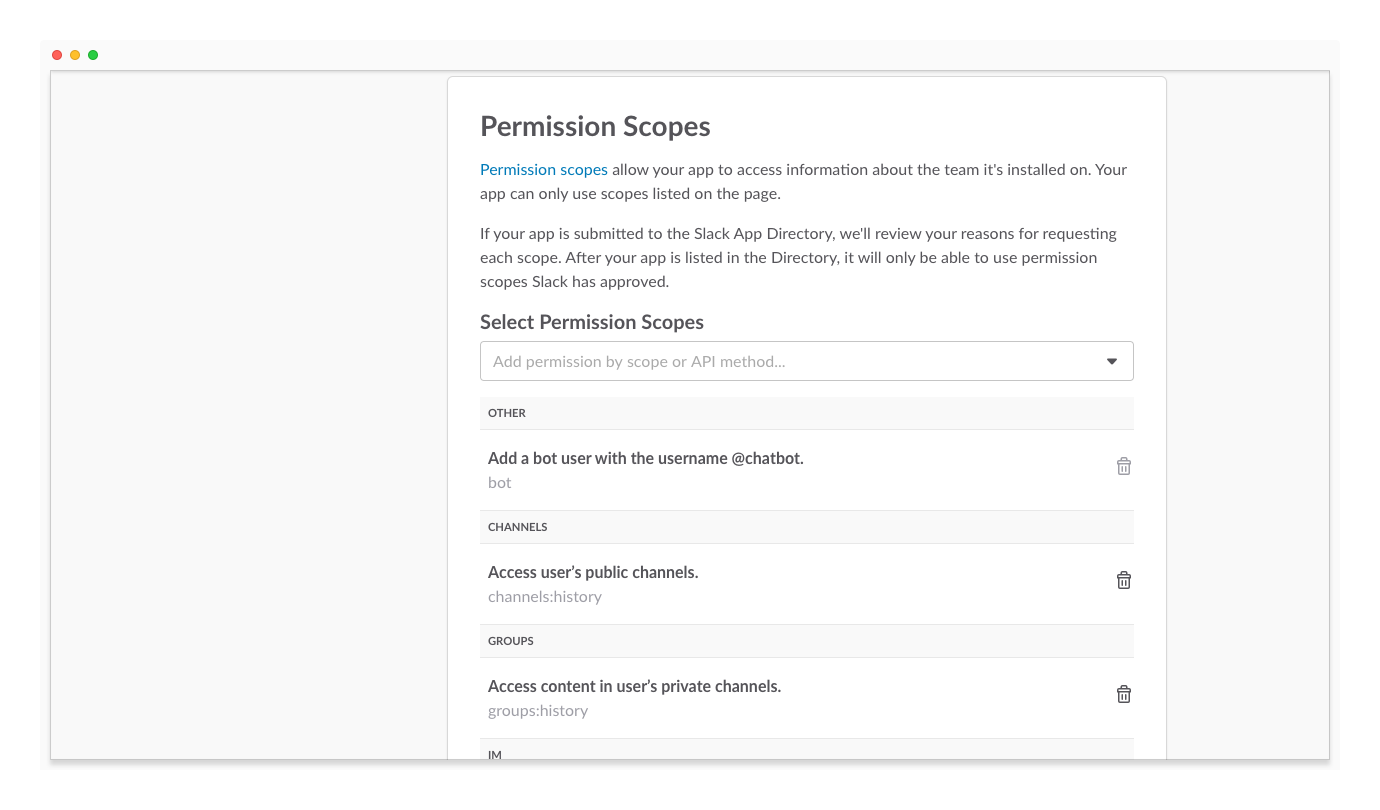1380x810 pixels.
Task: Close the window with red button
Action: [x=57, y=55]
